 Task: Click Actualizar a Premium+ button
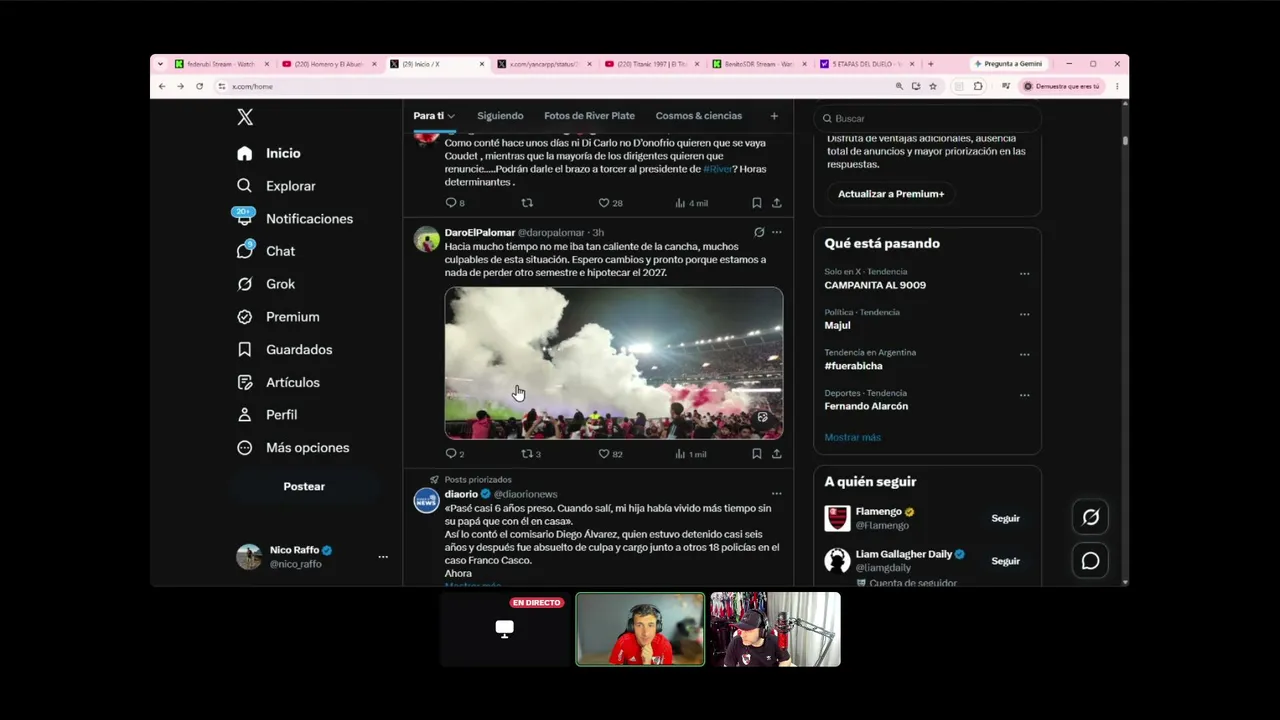click(891, 194)
